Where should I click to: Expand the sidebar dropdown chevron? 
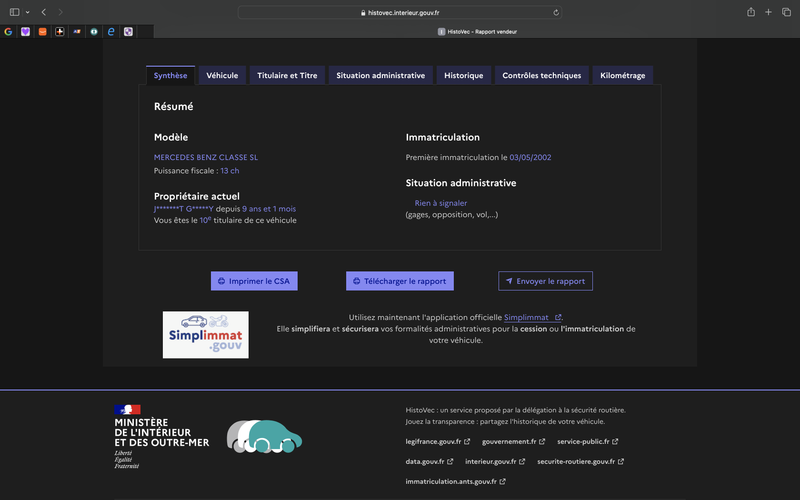(x=28, y=12)
